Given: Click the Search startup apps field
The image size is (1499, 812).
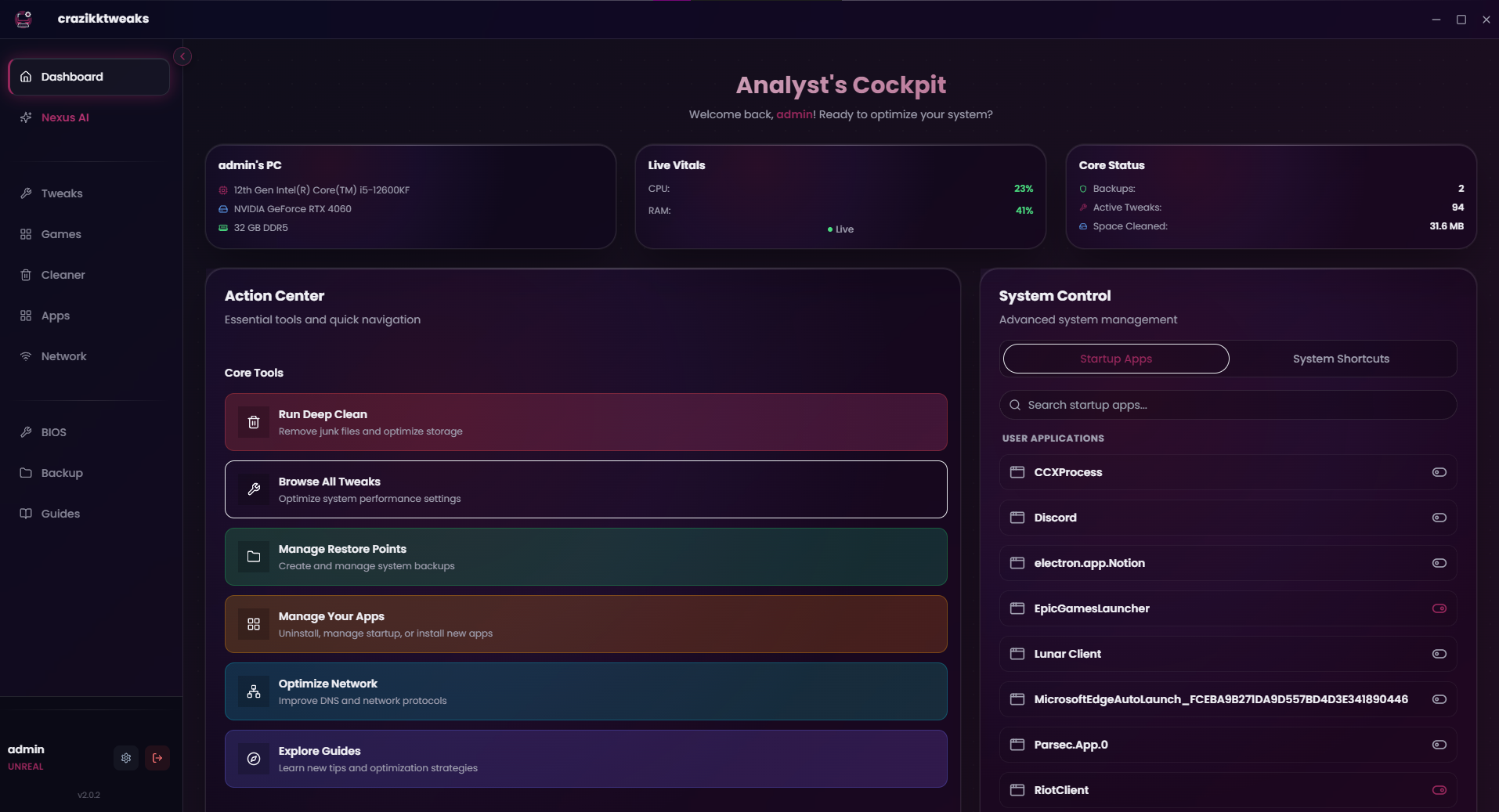Looking at the screenshot, I should [1227, 405].
